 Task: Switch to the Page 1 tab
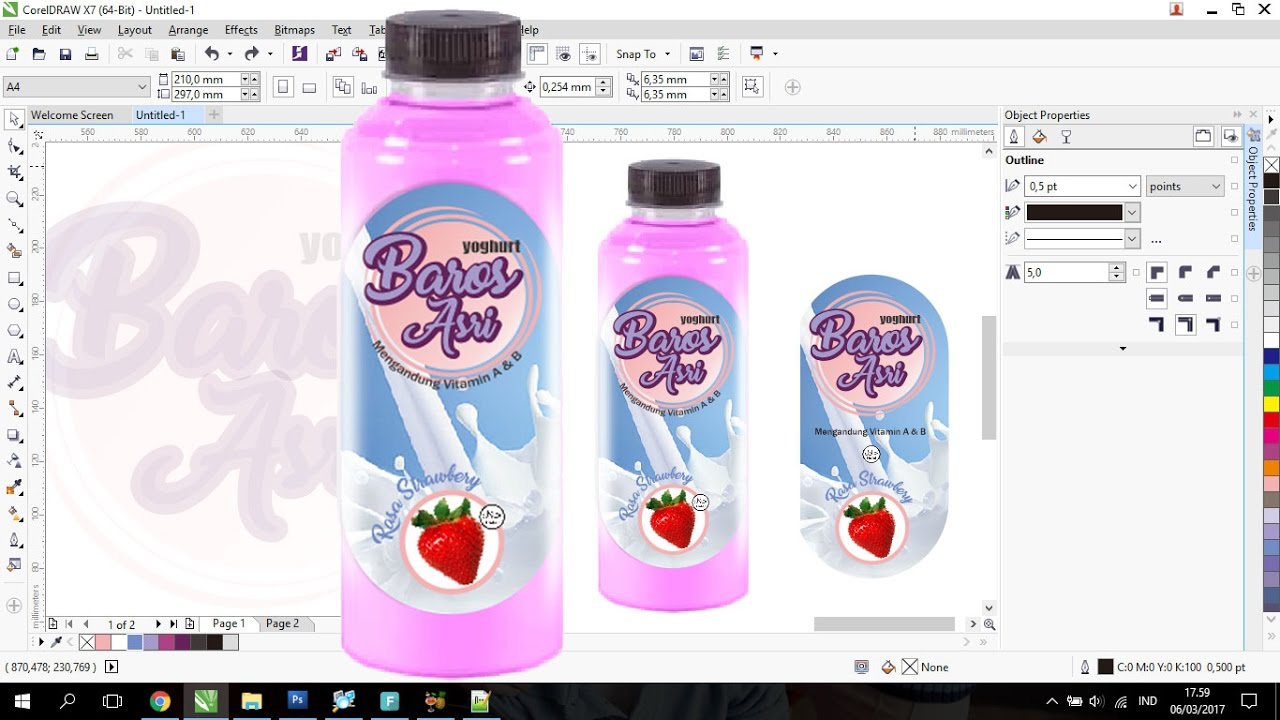[229, 623]
